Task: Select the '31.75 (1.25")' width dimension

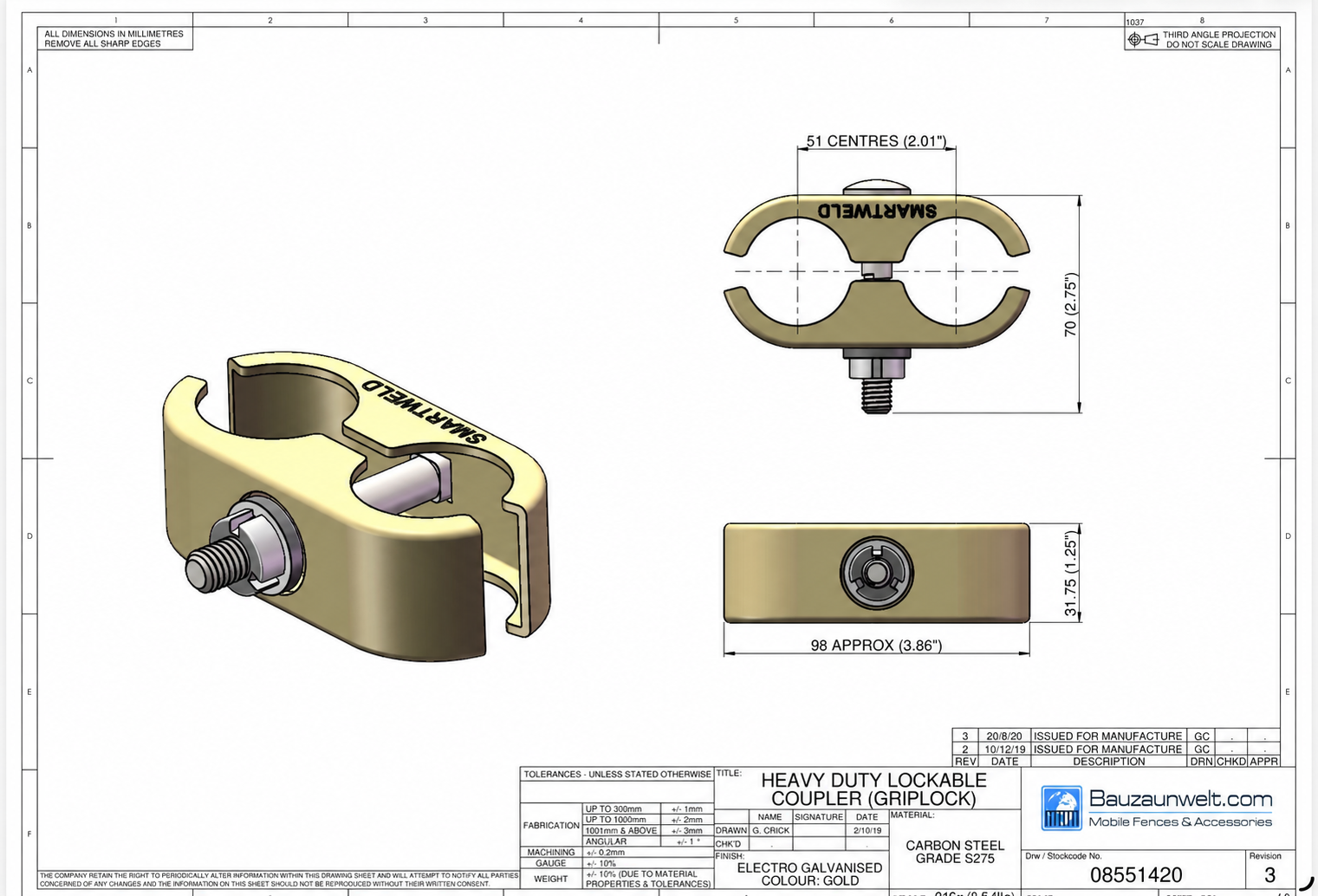Action: tap(1071, 573)
